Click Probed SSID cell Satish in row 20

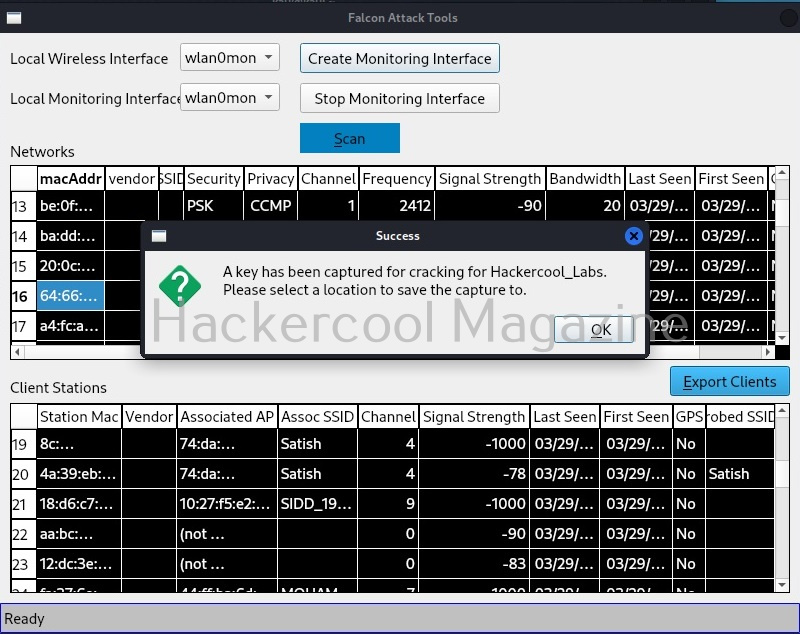[740, 474]
